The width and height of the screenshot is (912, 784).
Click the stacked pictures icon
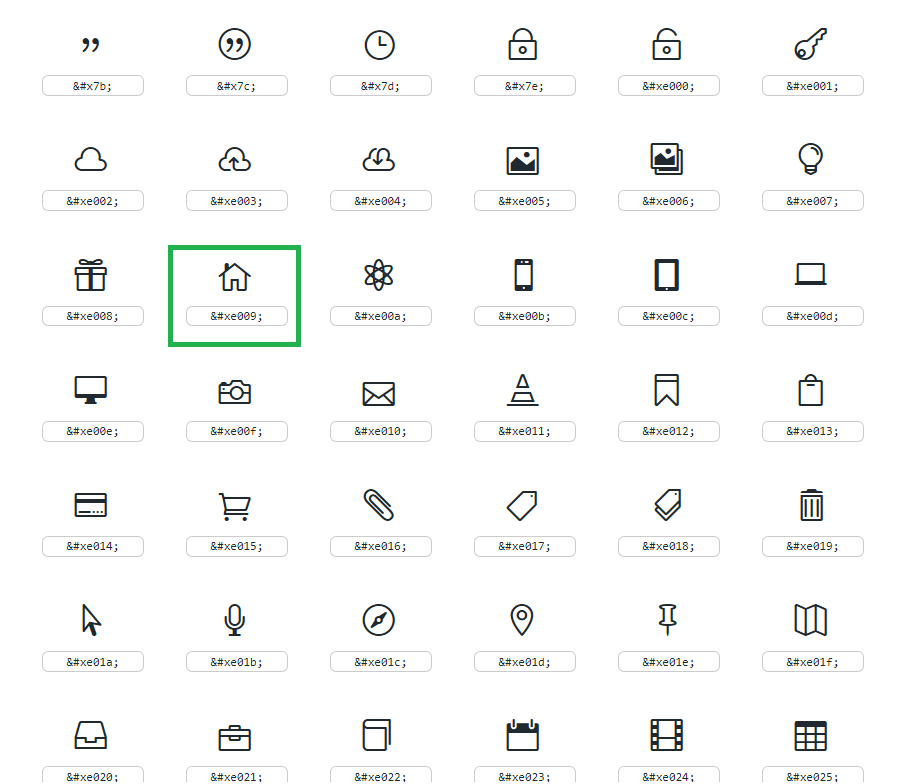click(x=667, y=159)
